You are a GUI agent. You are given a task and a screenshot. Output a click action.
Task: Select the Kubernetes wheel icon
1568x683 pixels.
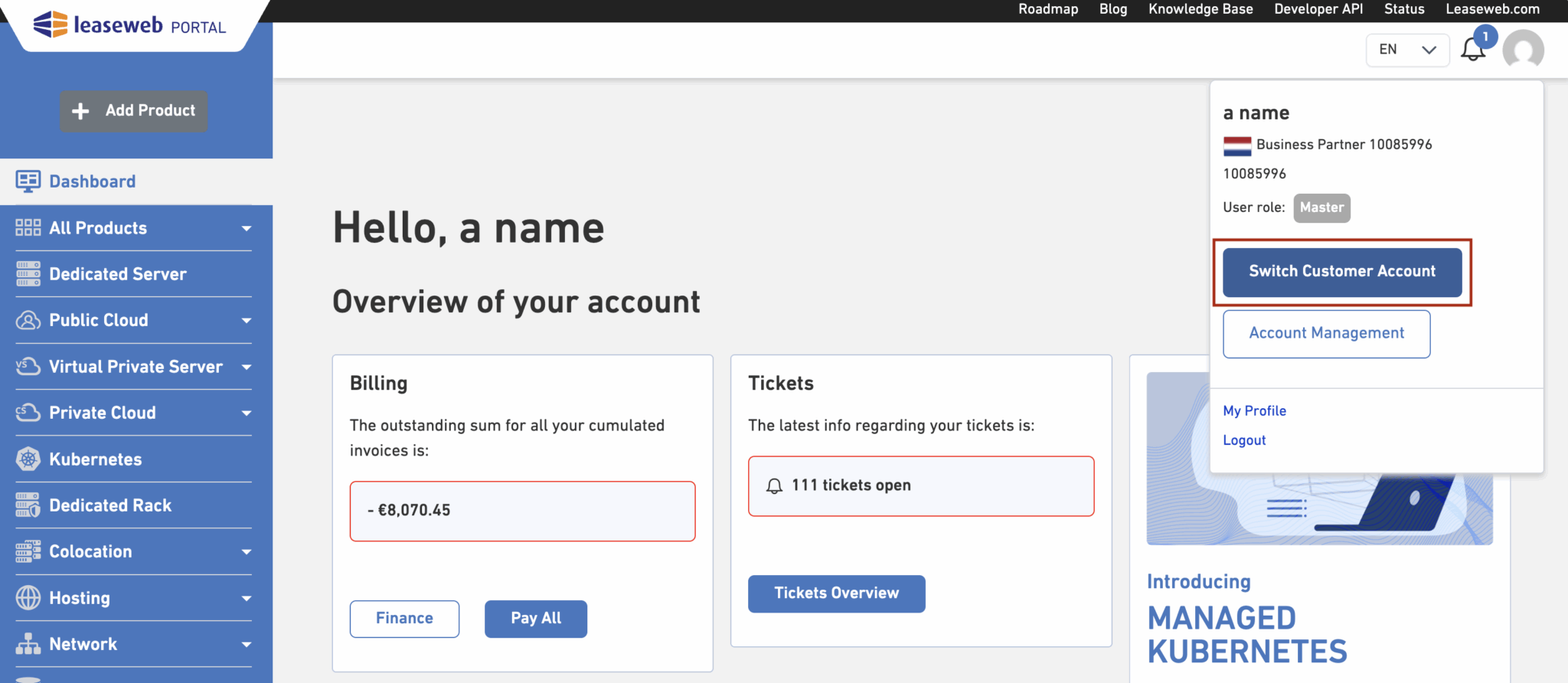(x=28, y=459)
